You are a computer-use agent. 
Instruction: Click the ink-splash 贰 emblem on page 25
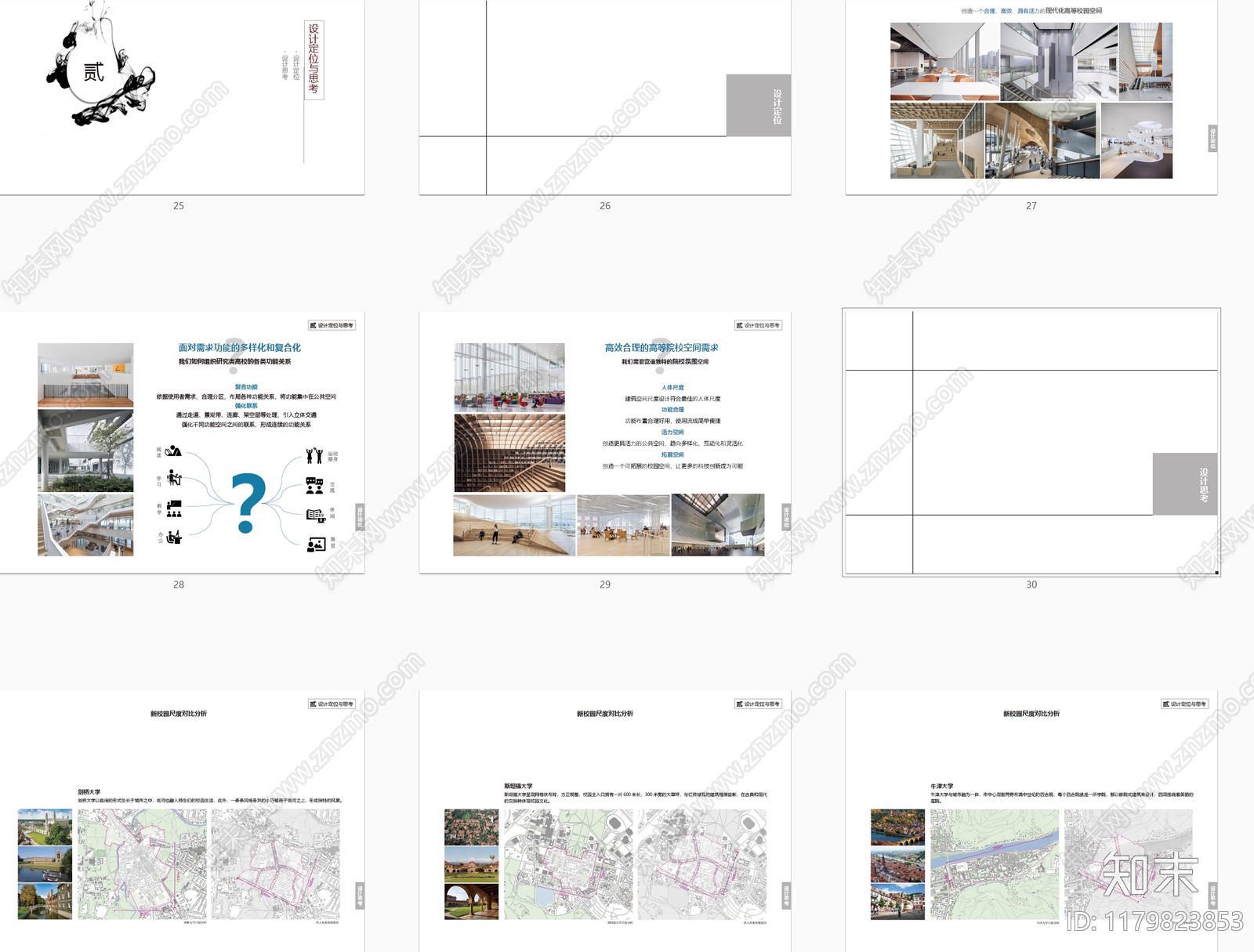[100, 64]
